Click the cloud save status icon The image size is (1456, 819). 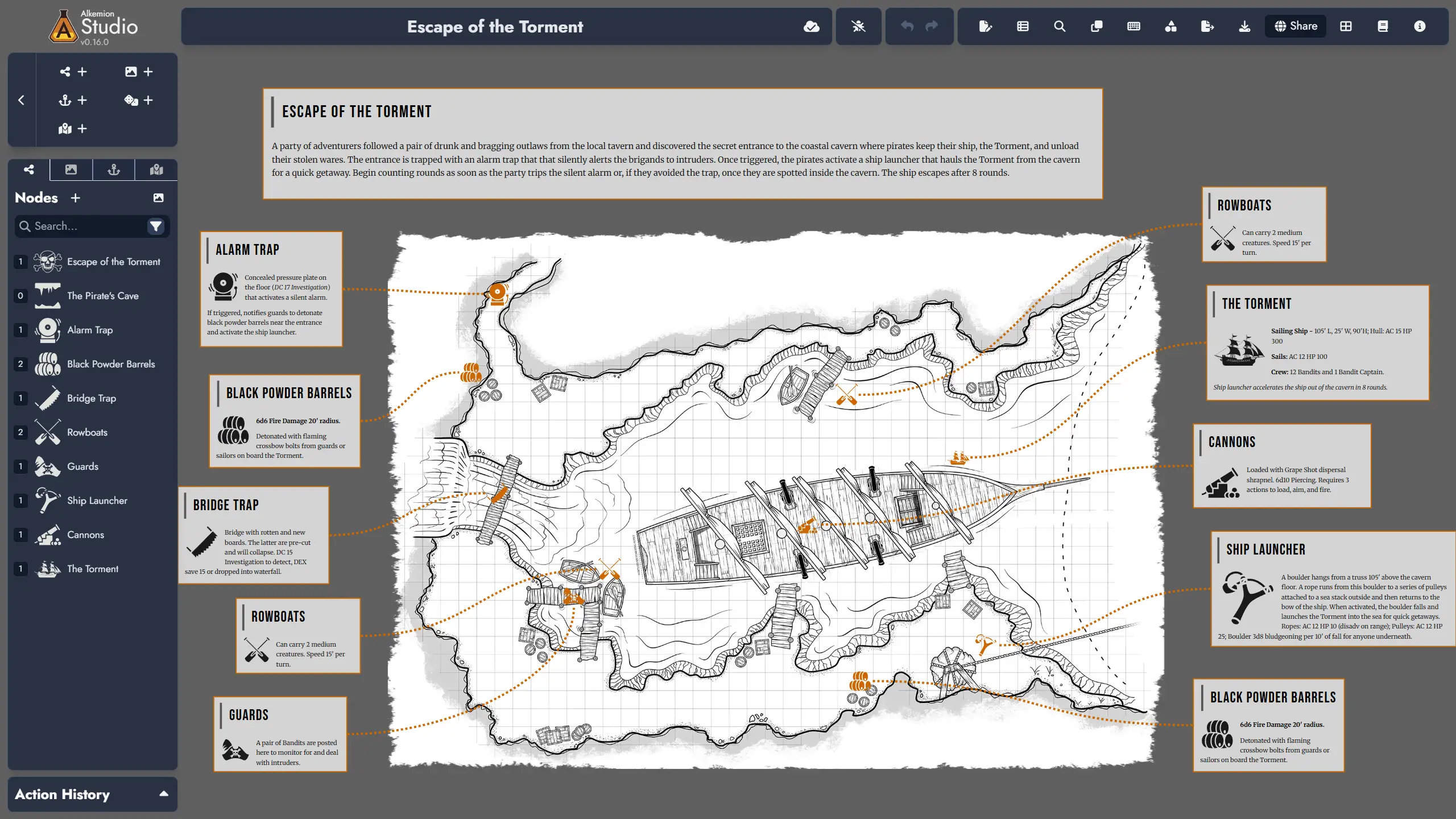coord(811,26)
